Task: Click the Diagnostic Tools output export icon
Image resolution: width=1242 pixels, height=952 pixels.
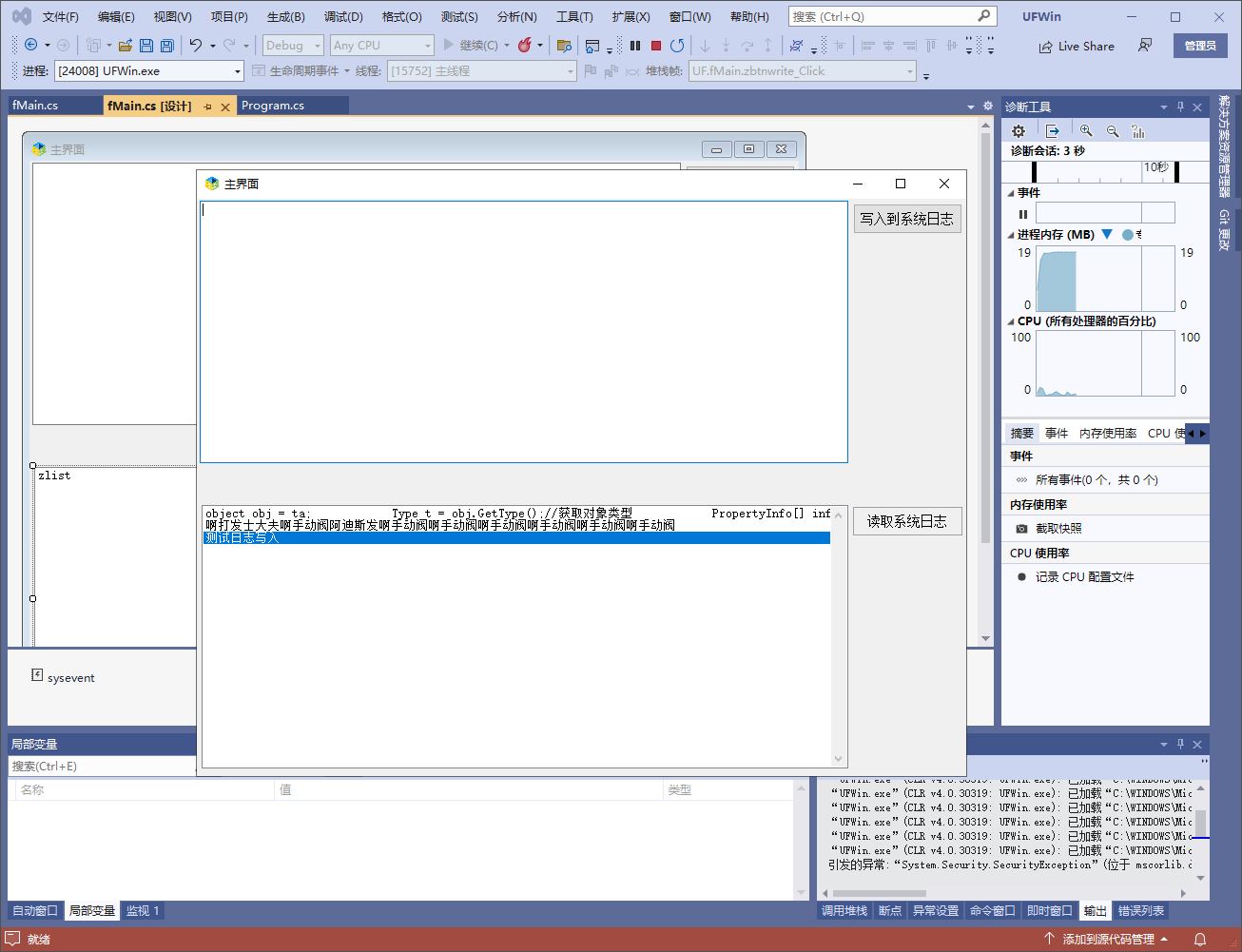Action: coord(1052,131)
